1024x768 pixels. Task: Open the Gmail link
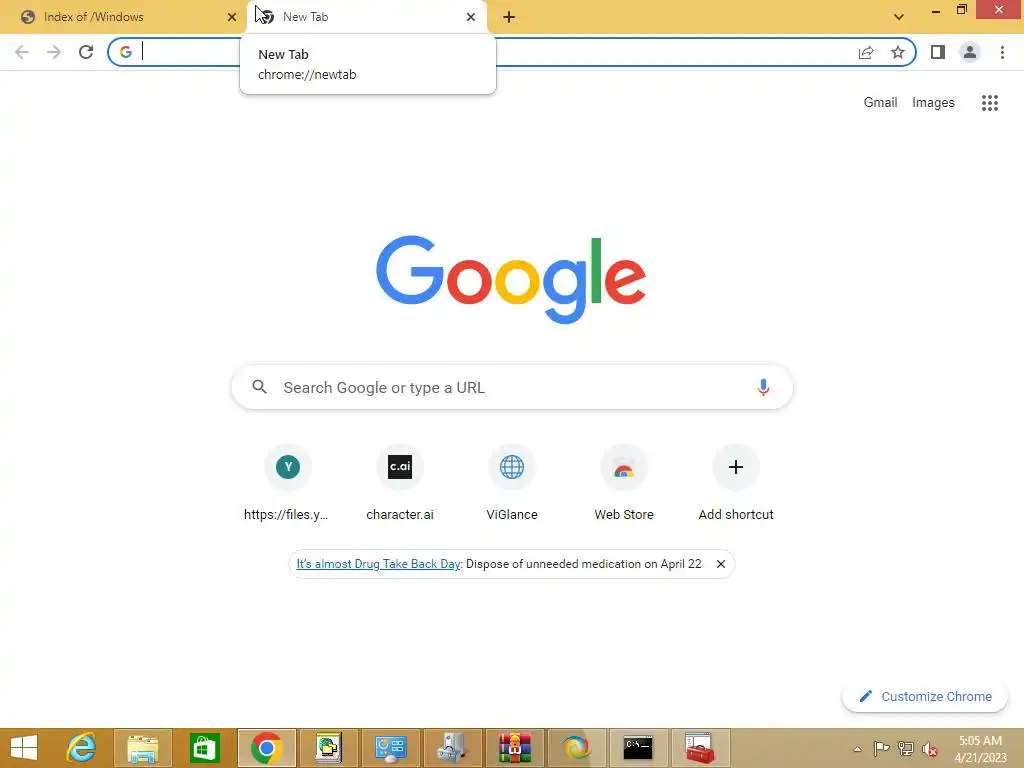click(880, 103)
